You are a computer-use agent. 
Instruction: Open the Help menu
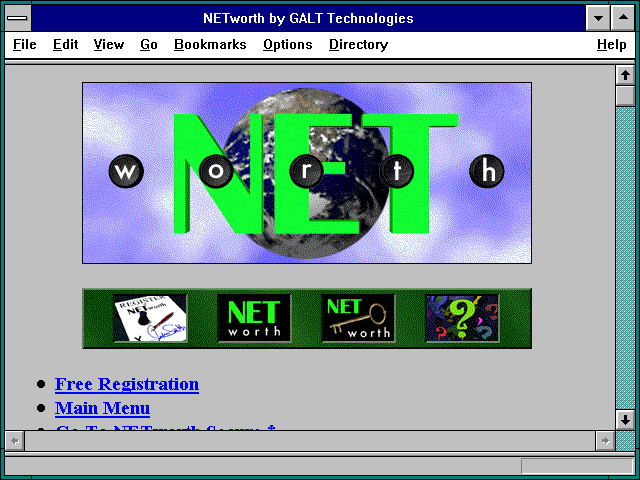coord(611,44)
